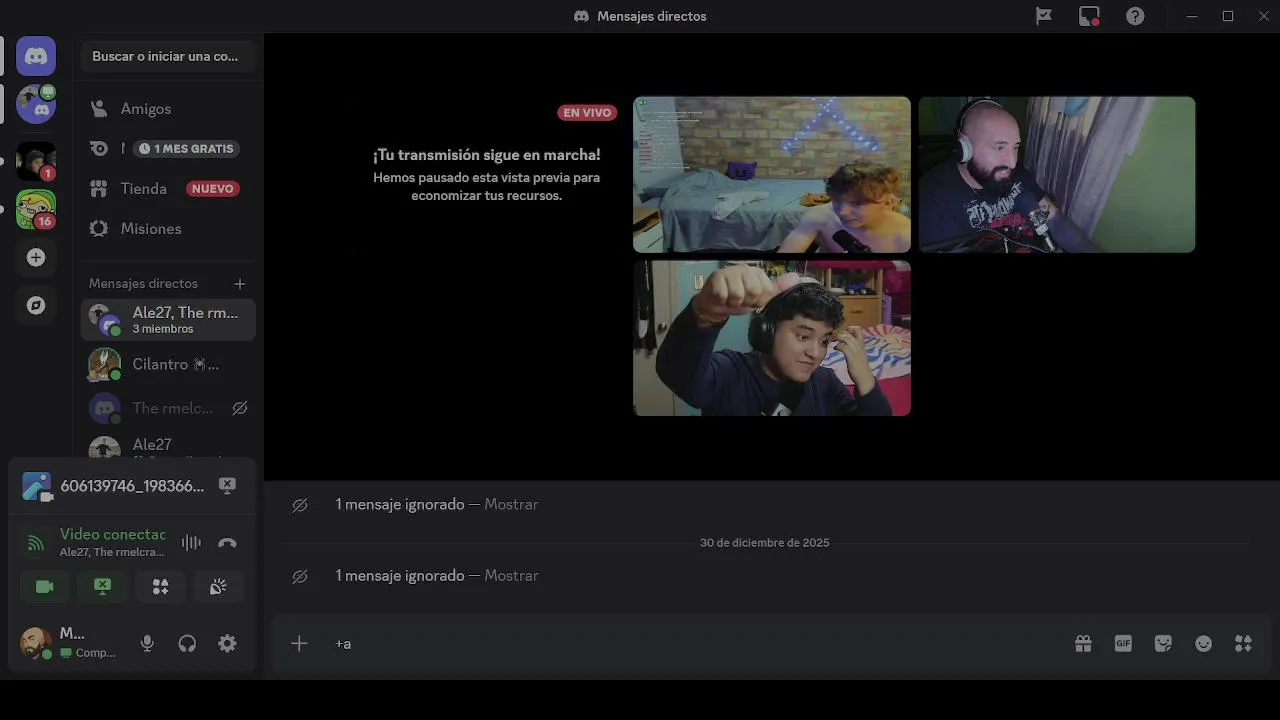Select the bearded man video tile

(x=1057, y=175)
